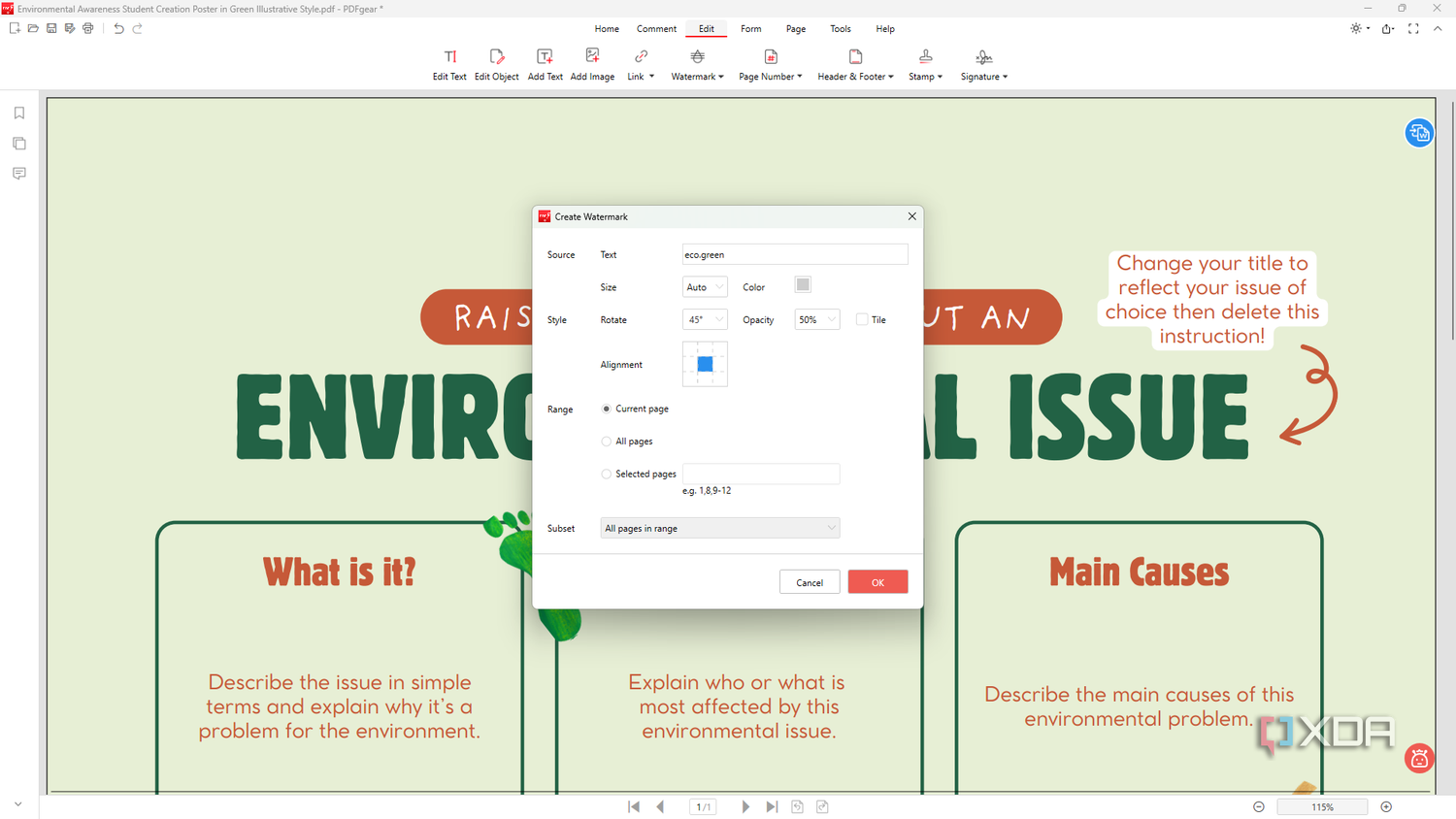Image resolution: width=1456 pixels, height=819 pixels.
Task: Go to the previous page
Action: coord(660,806)
